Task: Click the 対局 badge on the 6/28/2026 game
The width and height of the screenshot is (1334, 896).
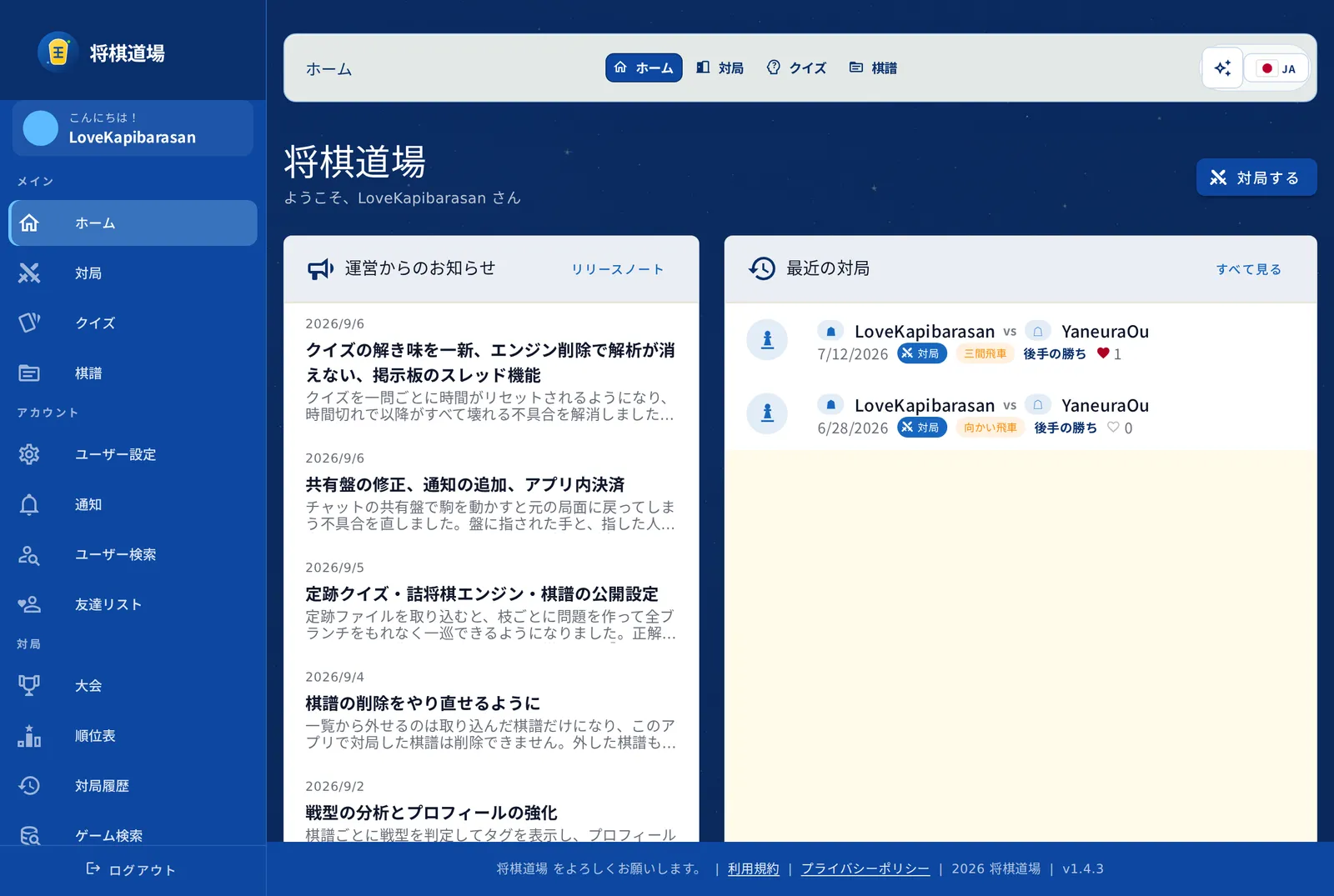Action: pyautogui.click(x=922, y=428)
